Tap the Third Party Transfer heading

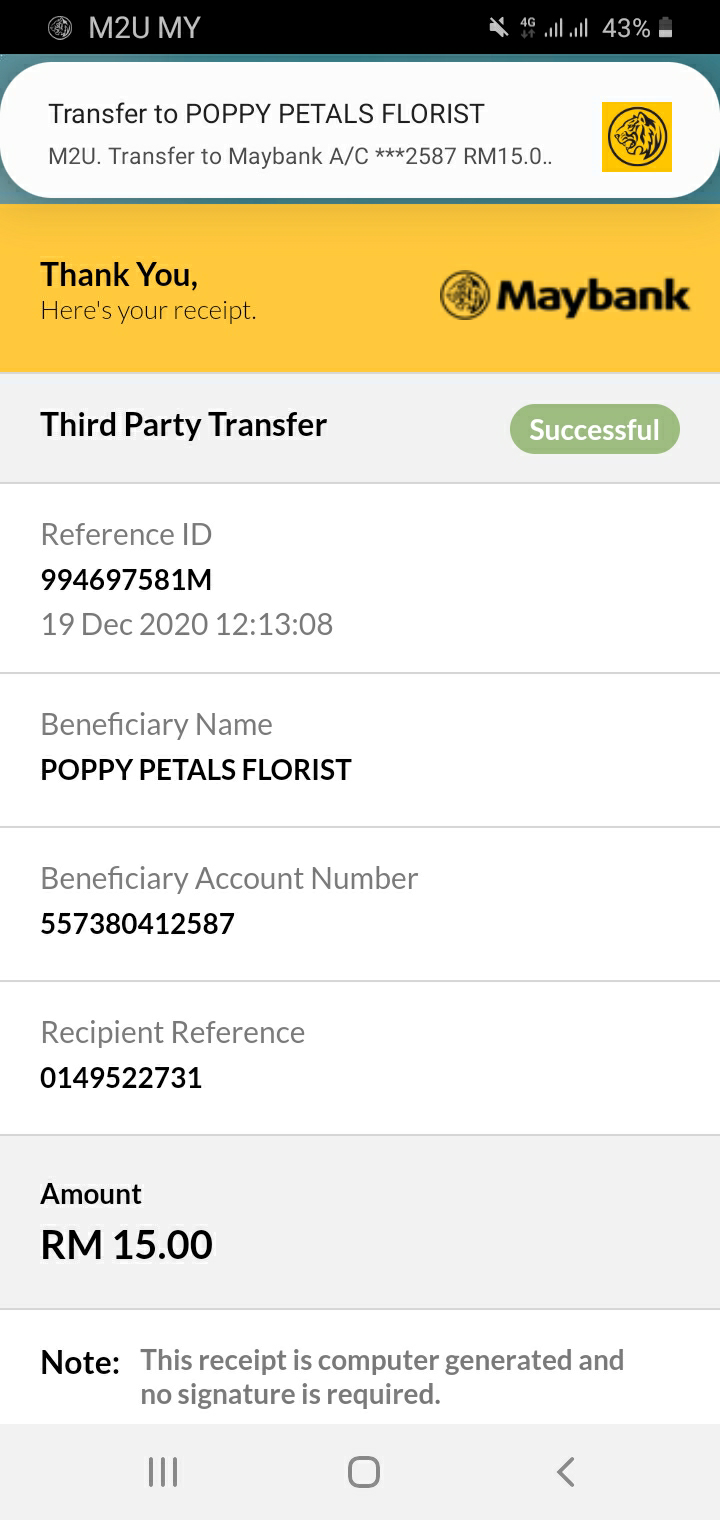click(184, 425)
